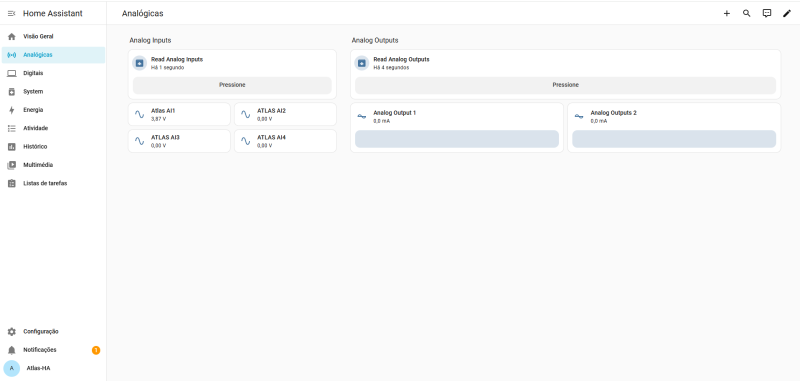
Task: Pressione button under Read Analog Outputs
Action: coord(565,85)
